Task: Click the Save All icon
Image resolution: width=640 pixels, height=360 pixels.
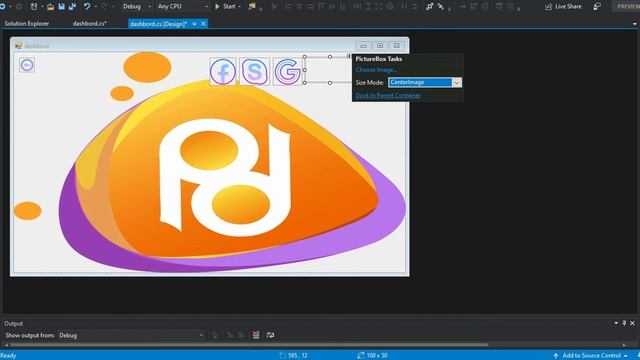Action: (x=73, y=7)
